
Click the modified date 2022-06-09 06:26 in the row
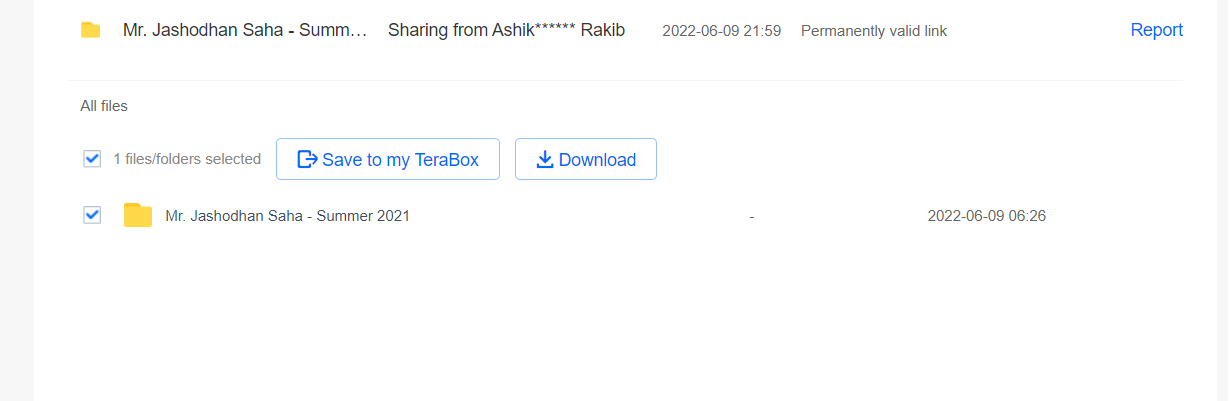click(987, 215)
